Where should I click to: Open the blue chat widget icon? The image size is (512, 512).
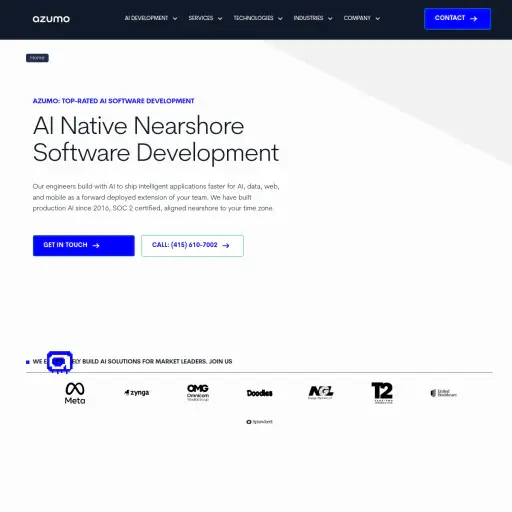pos(60,362)
